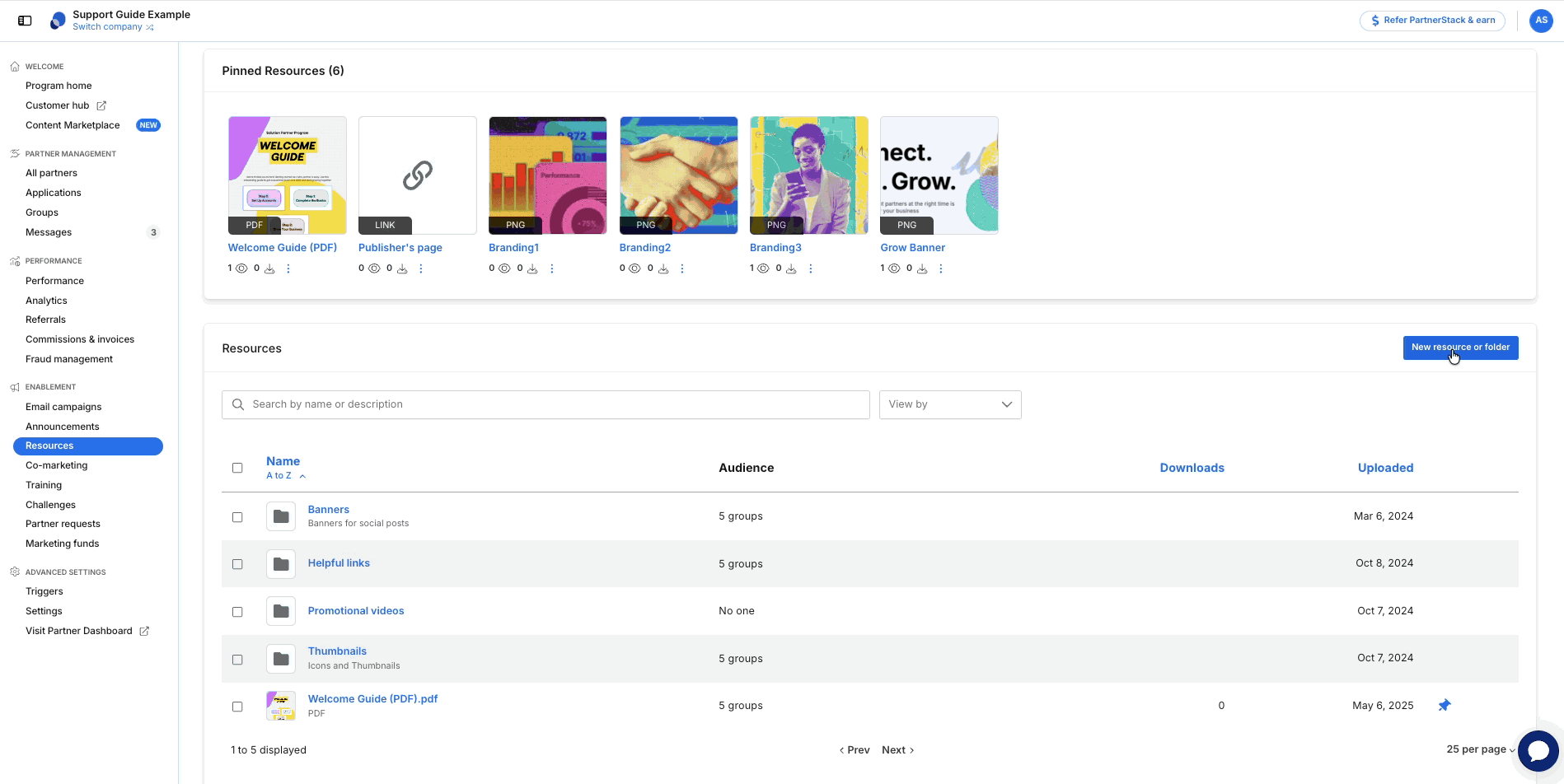Click the Publisher's page download icon

(402, 268)
